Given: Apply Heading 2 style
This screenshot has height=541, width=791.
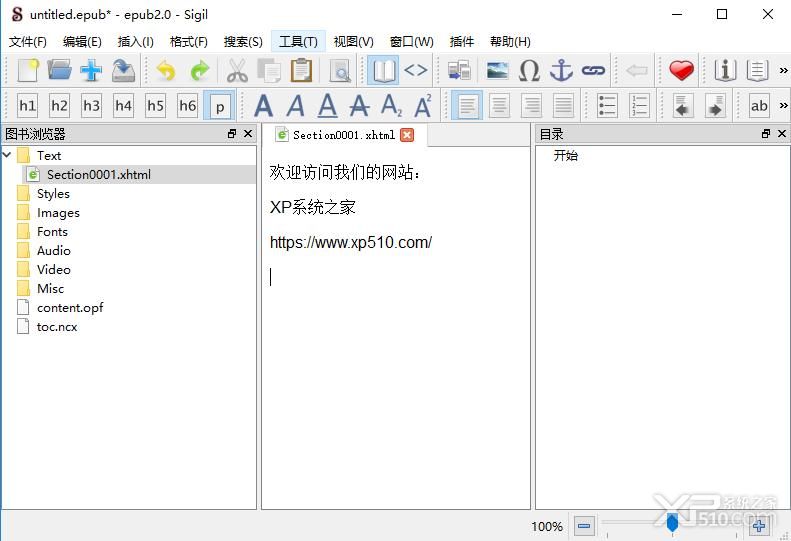Looking at the screenshot, I should (59, 105).
